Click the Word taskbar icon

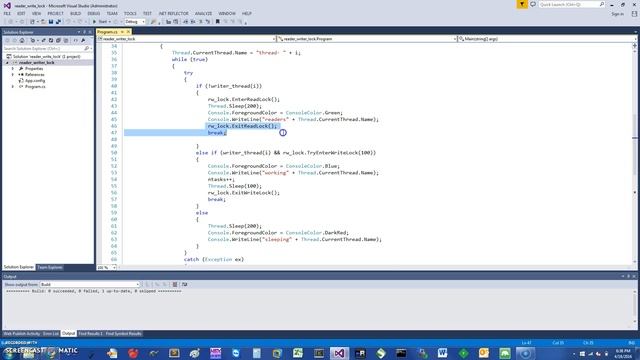point(442,353)
